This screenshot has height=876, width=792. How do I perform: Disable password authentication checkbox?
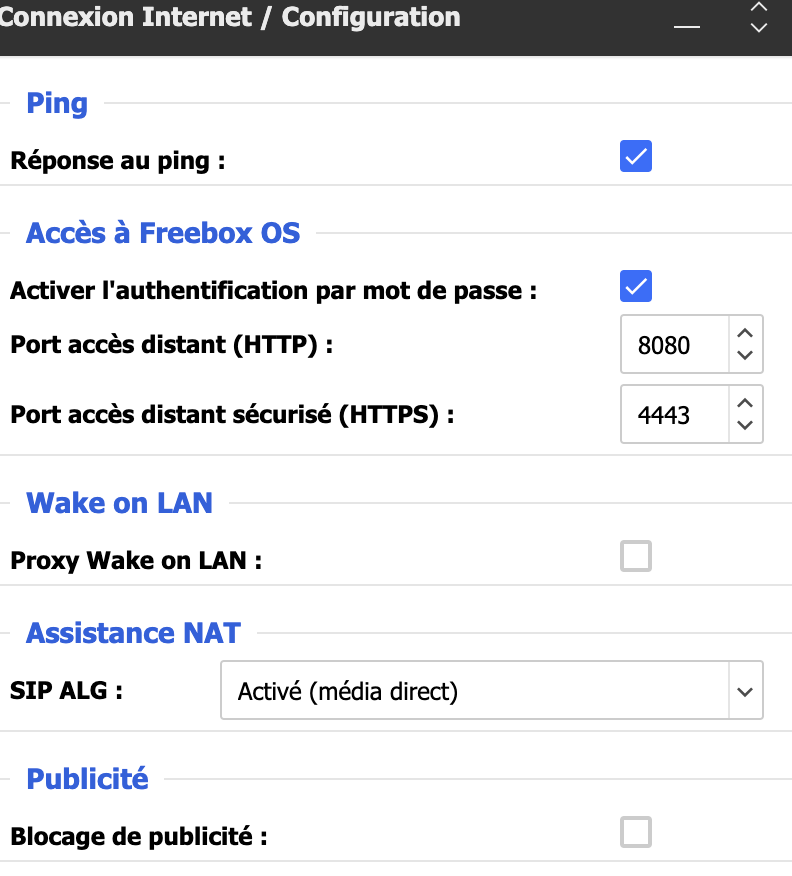(636, 286)
